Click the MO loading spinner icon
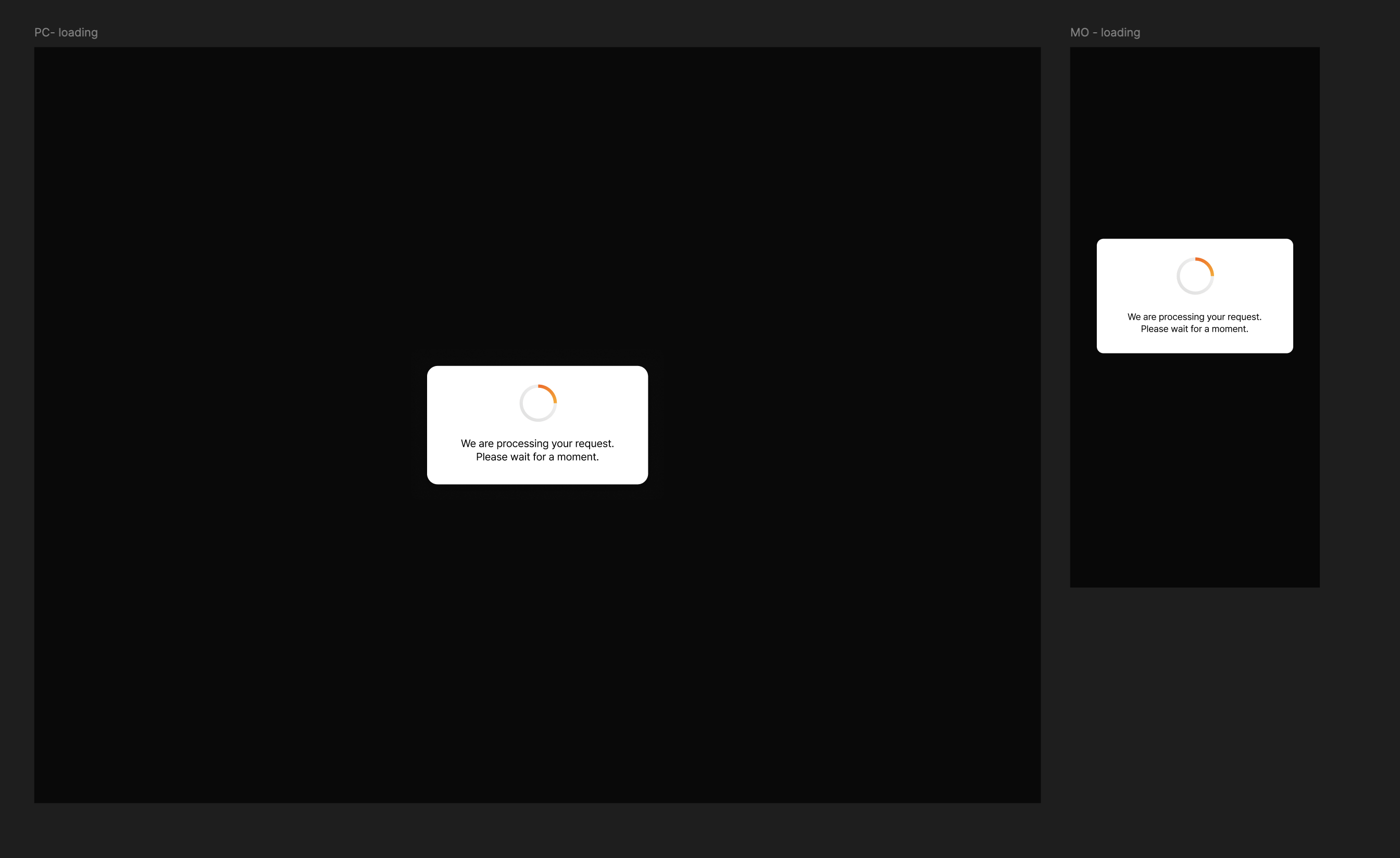Image resolution: width=1400 pixels, height=858 pixels. 1195,276
